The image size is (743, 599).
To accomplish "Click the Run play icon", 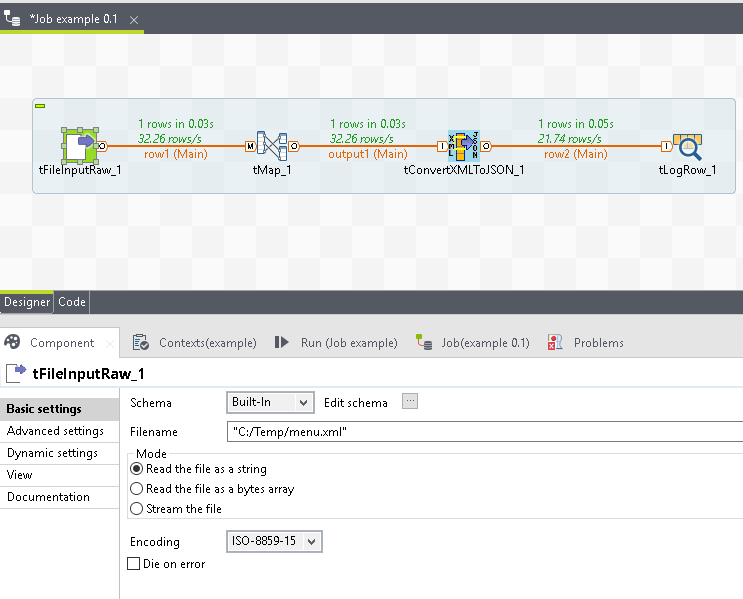I will (282, 342).
